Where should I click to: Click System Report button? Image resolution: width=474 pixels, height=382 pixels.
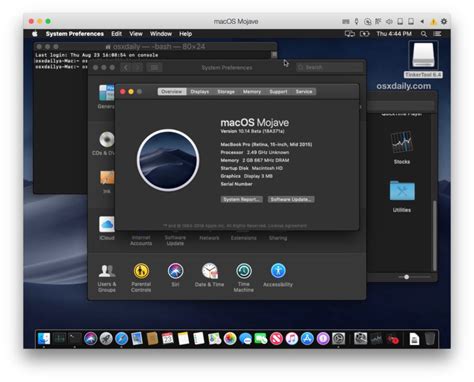coord(241,199)
